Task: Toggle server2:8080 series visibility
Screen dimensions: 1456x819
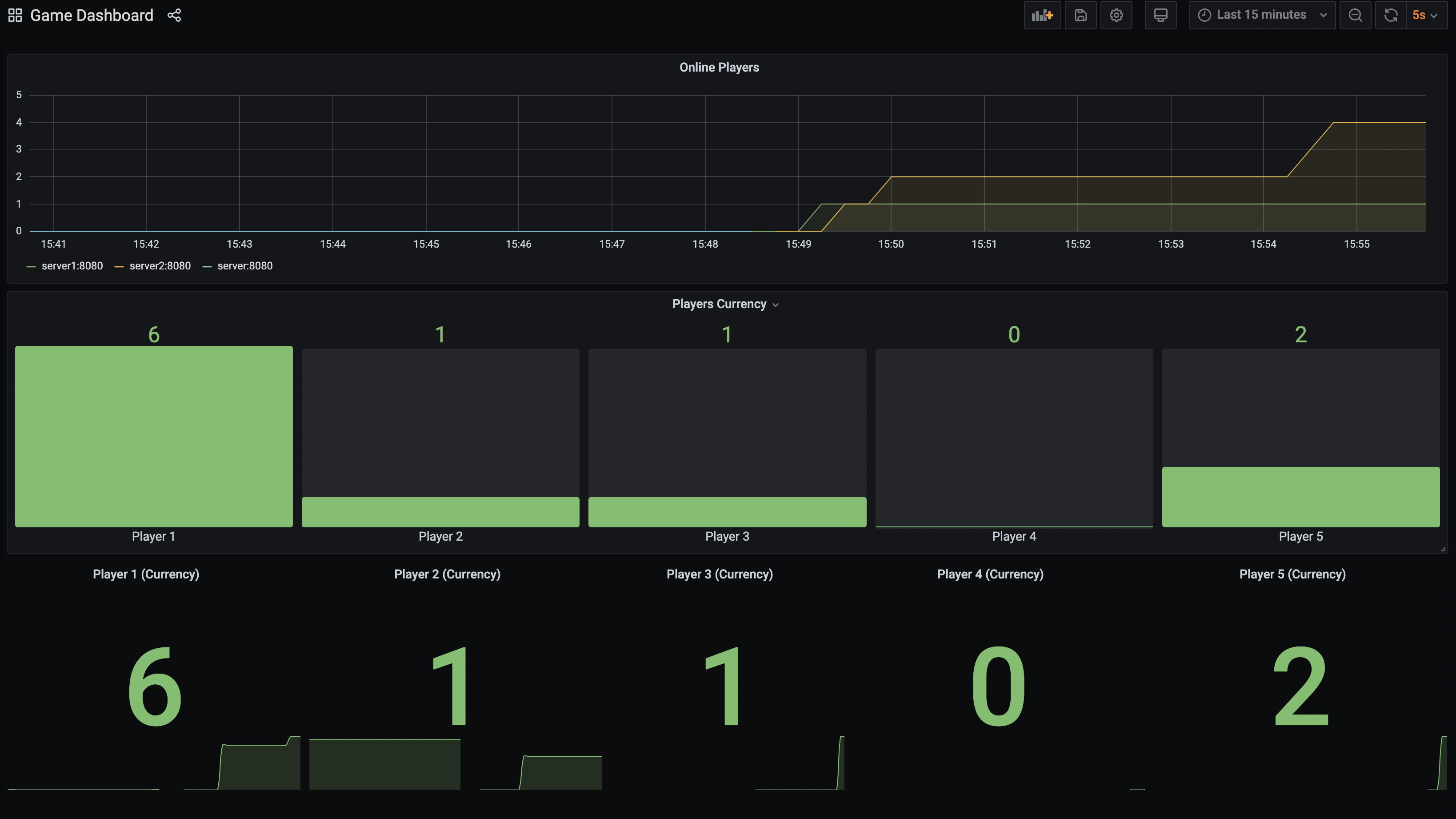Action: coord(160,266)
